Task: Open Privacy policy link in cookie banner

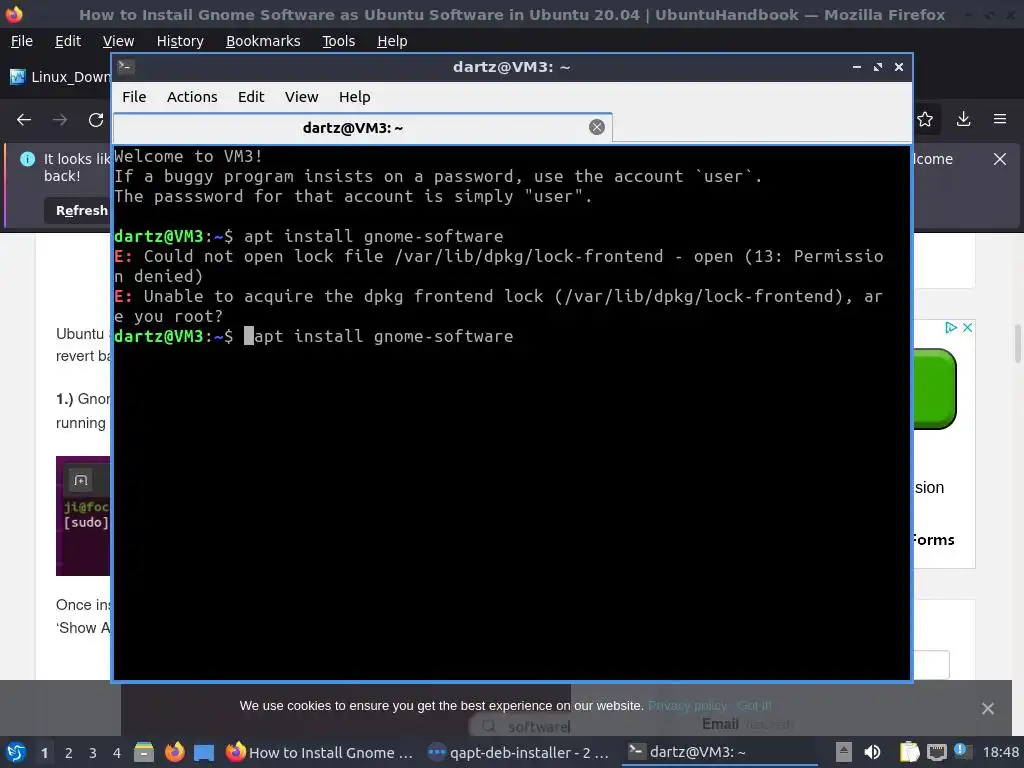Action: pos(687,705)
